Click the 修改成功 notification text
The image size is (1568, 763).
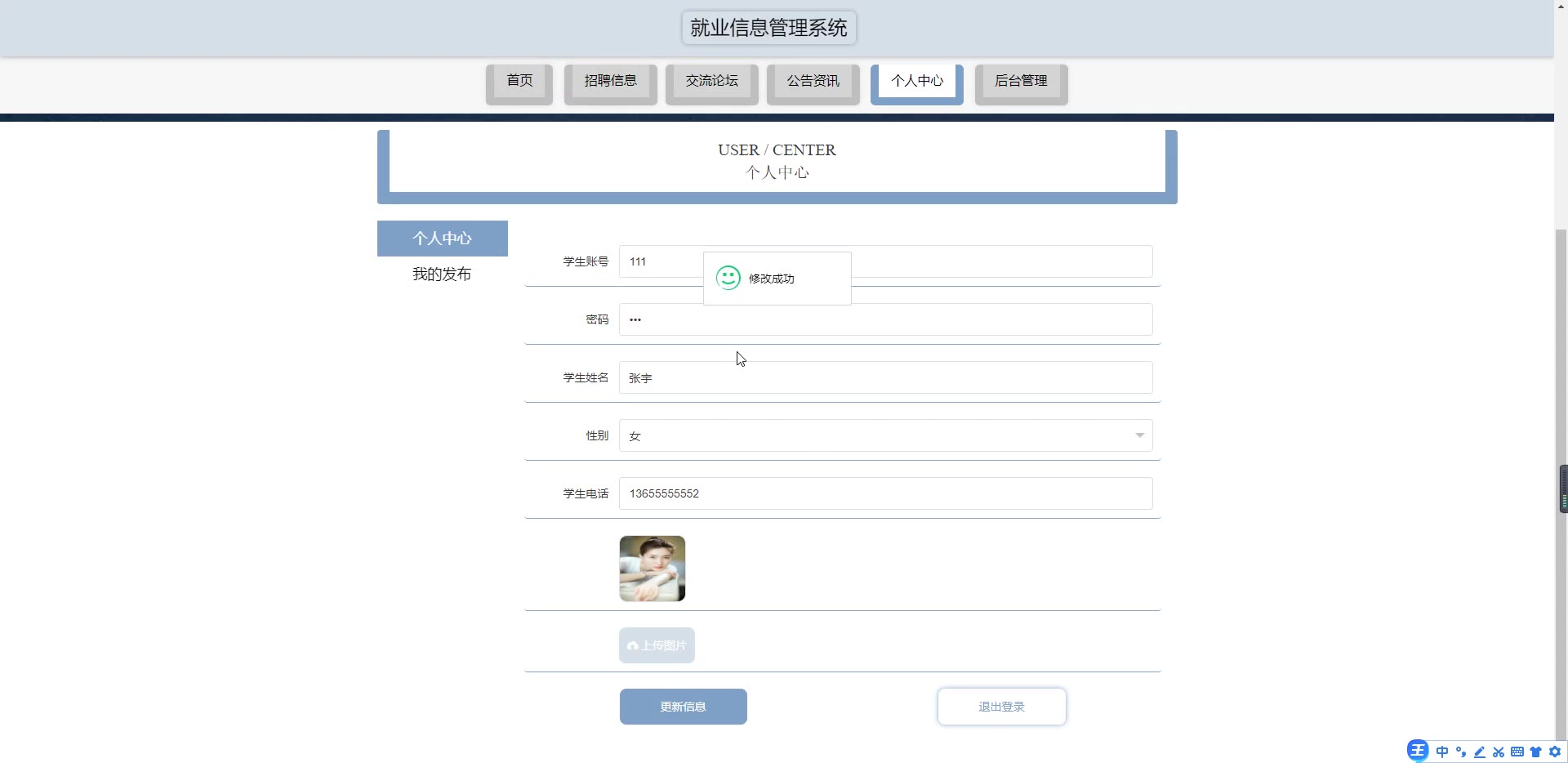pyautogui.click(x=771, y=279)
